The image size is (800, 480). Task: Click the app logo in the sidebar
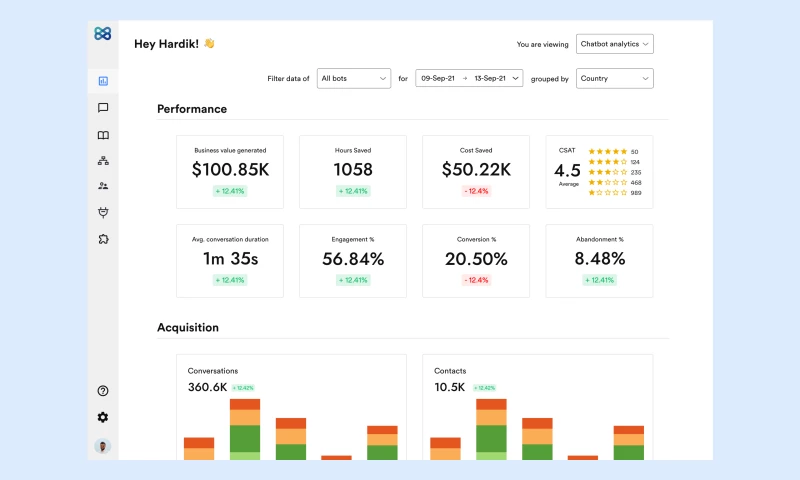[x=102, y=34]
